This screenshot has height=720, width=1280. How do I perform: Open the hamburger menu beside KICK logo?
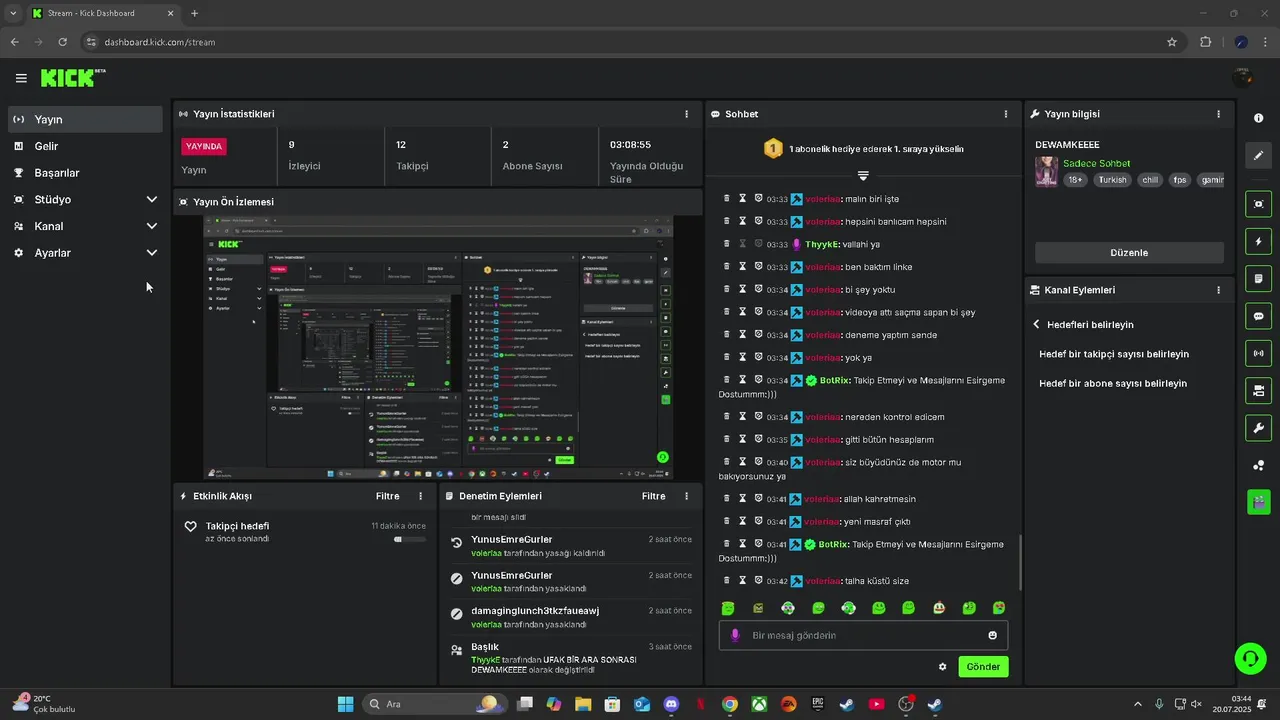point(21,78)
